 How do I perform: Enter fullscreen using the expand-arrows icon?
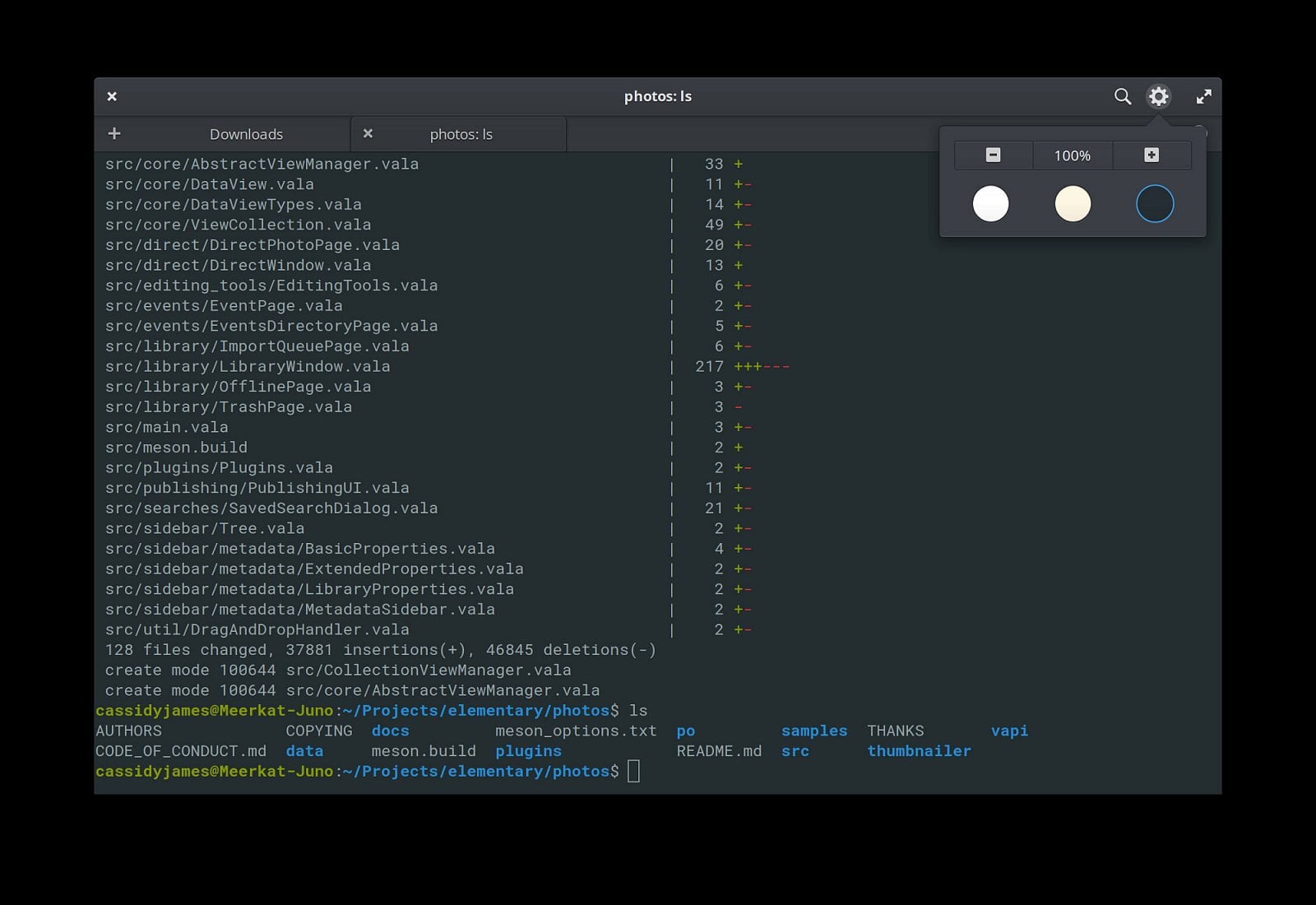point(1203,96)
